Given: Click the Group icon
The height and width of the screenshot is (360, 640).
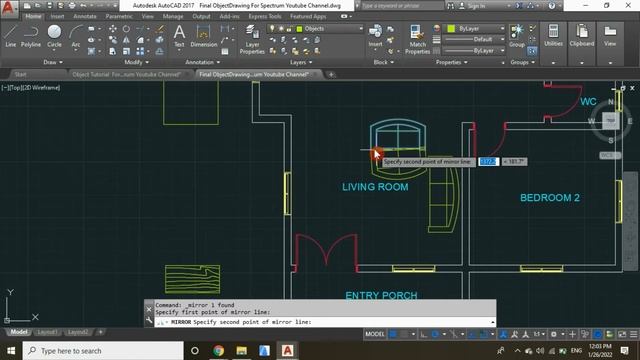Looking at the screenshot, I should [517, 36].
